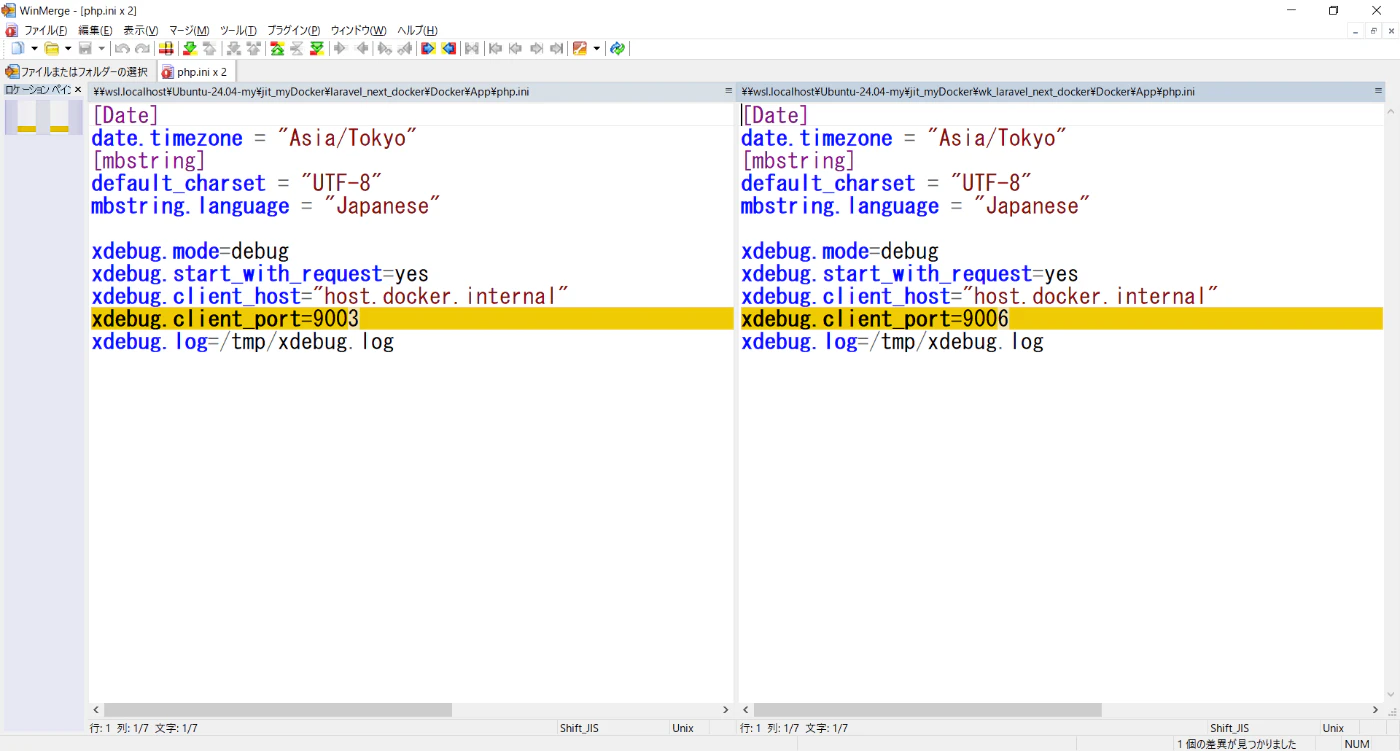Screen dimensions: 1400x751
Task: Click the Copy All to Left icon
Action: click(x=448, y=48)
